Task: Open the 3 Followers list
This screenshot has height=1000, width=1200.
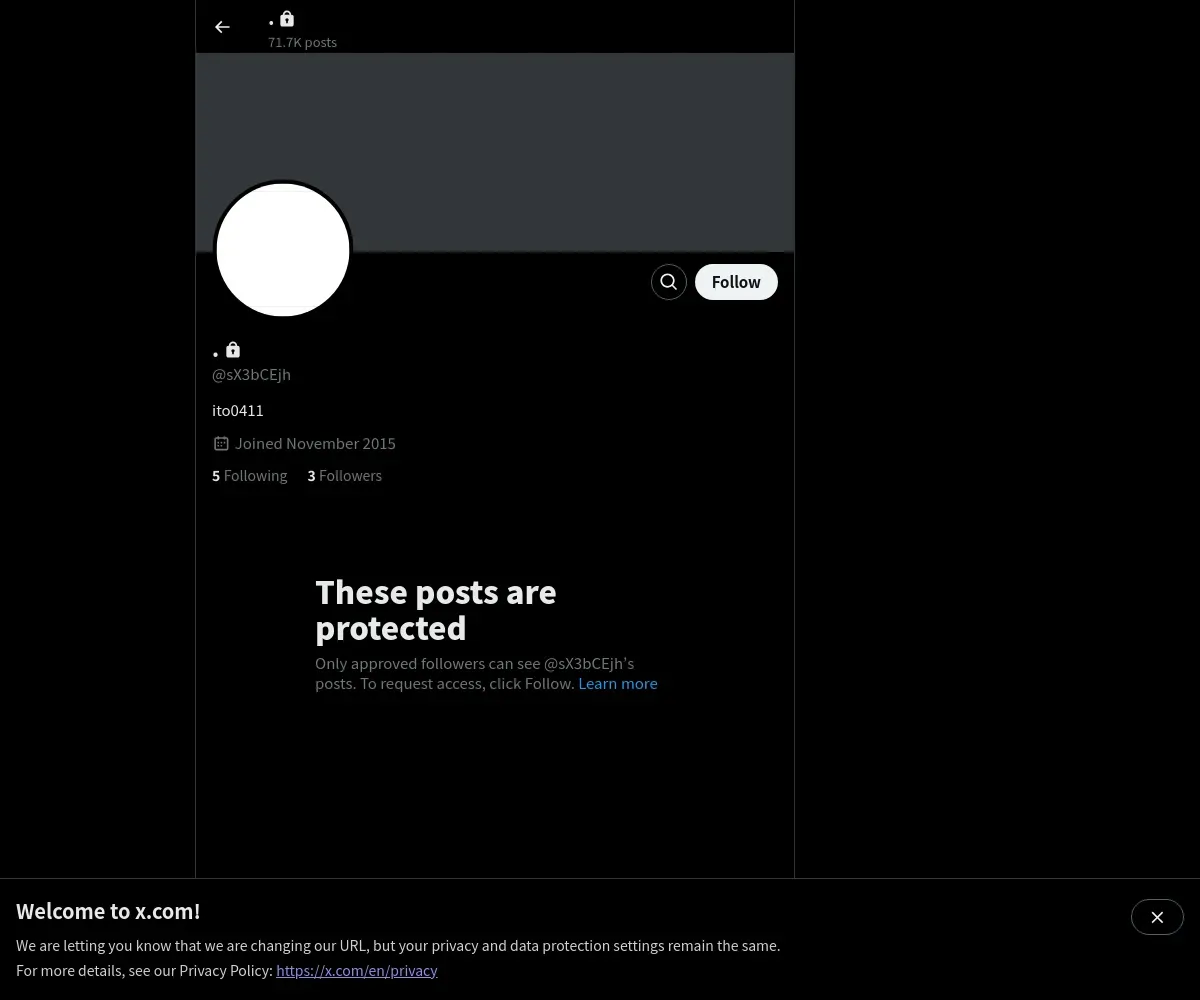Action: coord(345,476)
